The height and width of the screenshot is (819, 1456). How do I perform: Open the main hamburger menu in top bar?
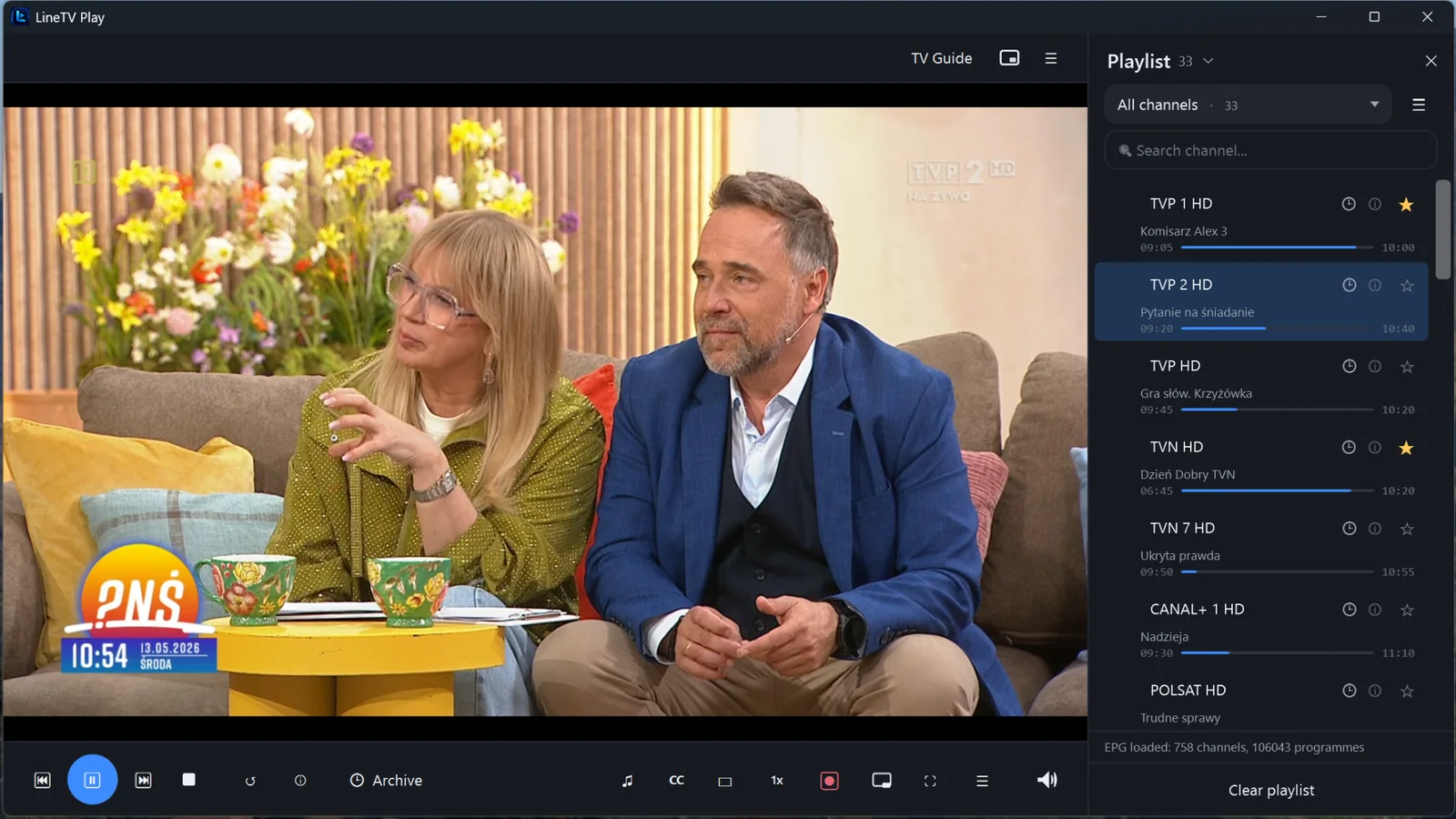[1051, 58]
